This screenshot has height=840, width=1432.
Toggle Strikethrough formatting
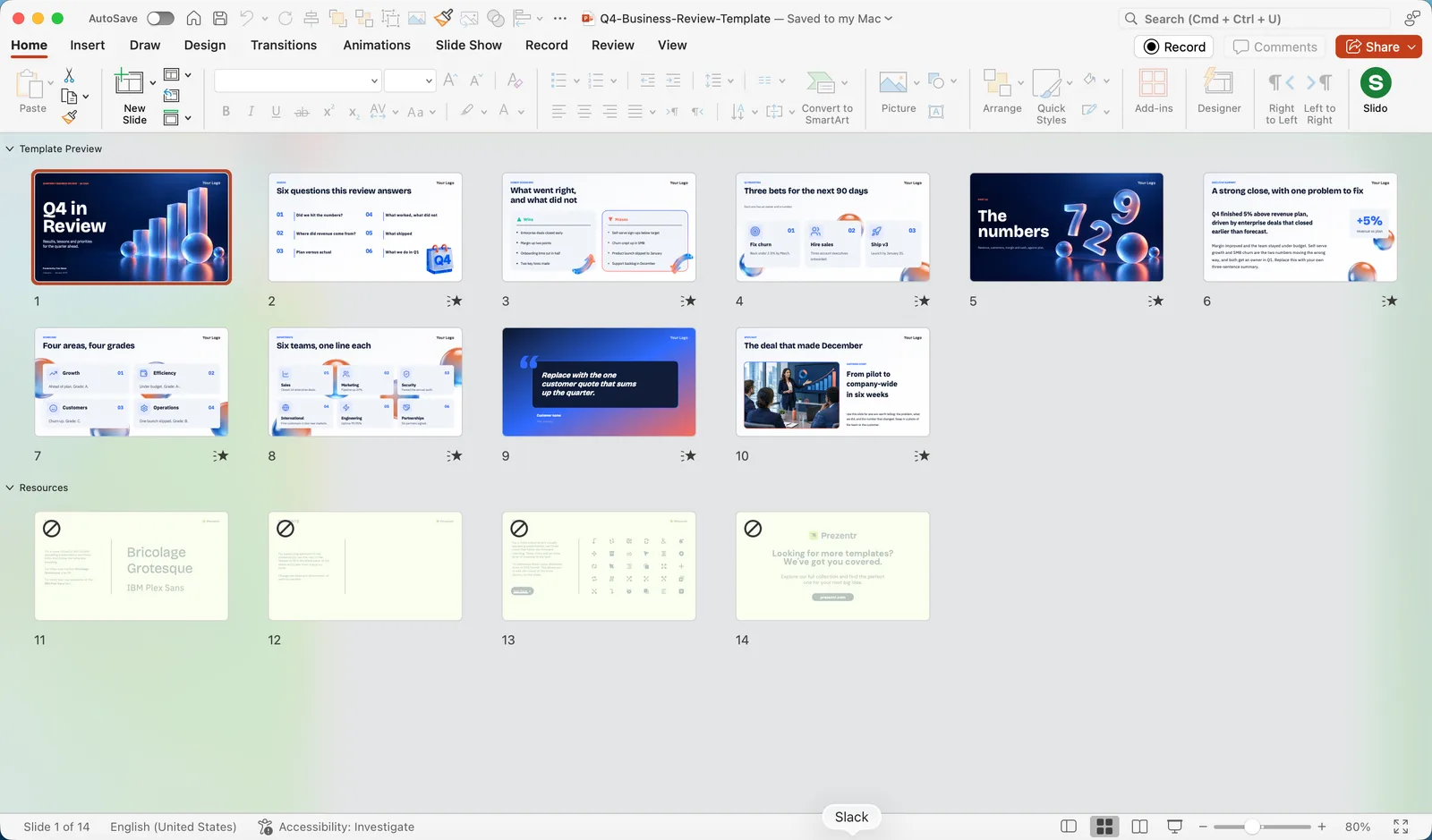(302, 111)
